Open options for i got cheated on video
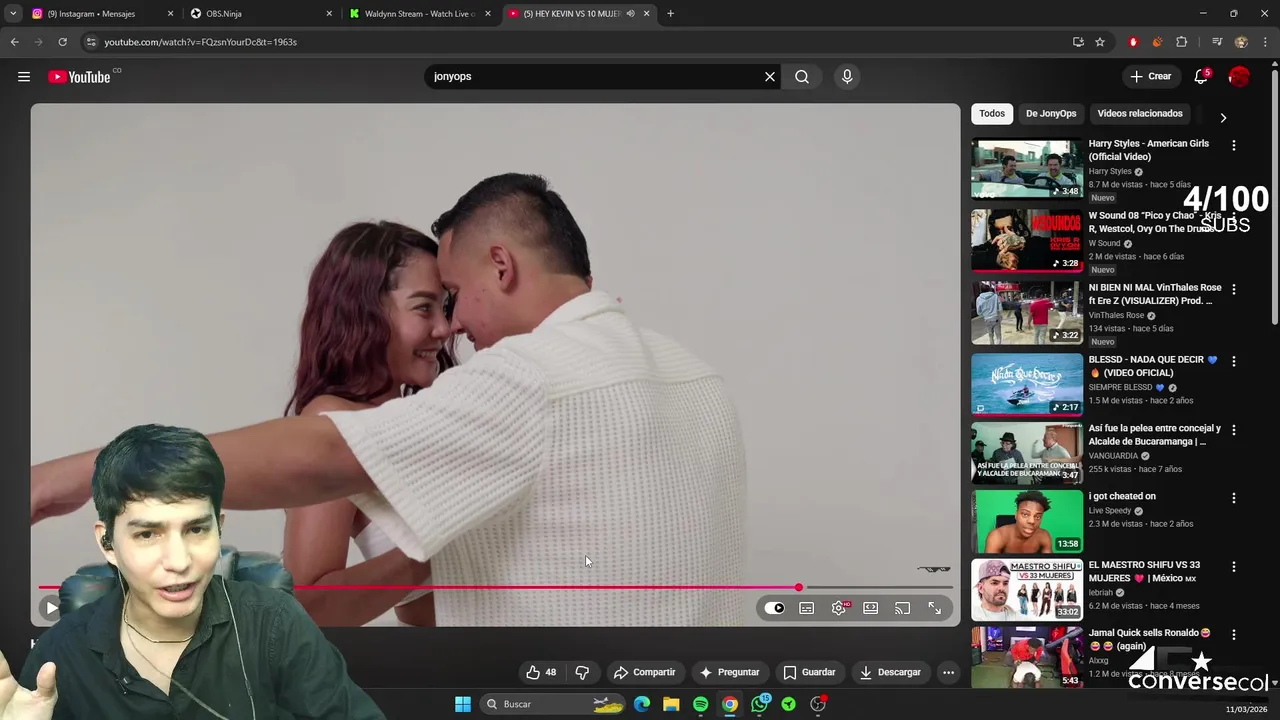Viewport: 1280px width, 720px height. pyautogui.click(x=1234, y=498)
